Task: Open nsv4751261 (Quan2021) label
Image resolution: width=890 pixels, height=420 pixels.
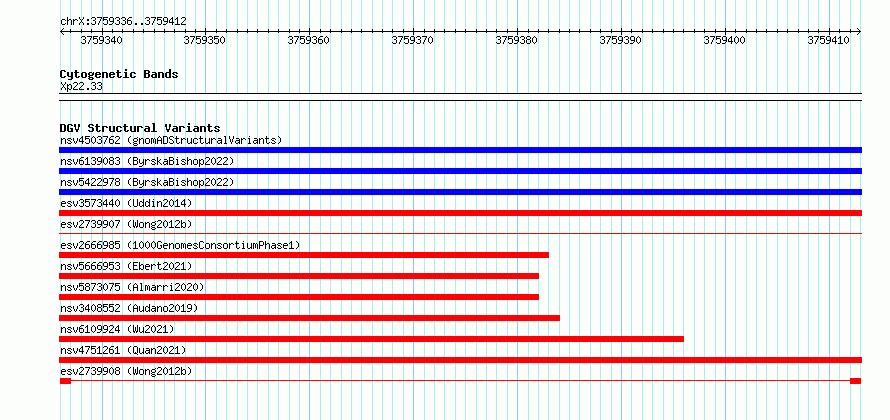Action: coord(123,350)
